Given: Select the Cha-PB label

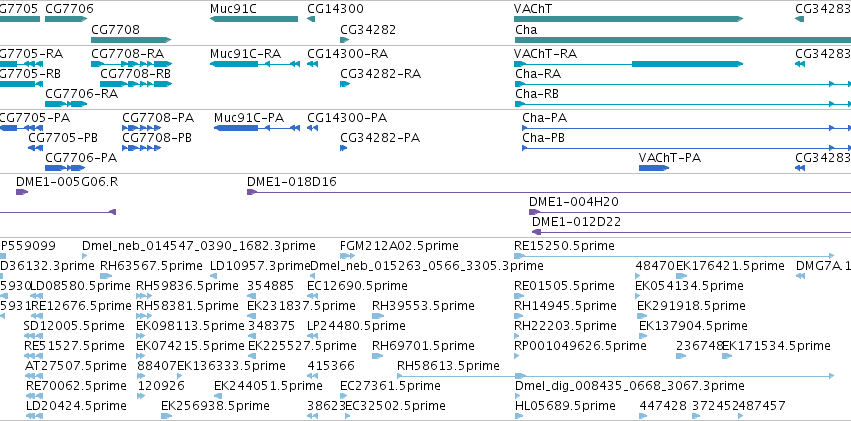Looking at the screenshot, I should click(x=543, y=138).
